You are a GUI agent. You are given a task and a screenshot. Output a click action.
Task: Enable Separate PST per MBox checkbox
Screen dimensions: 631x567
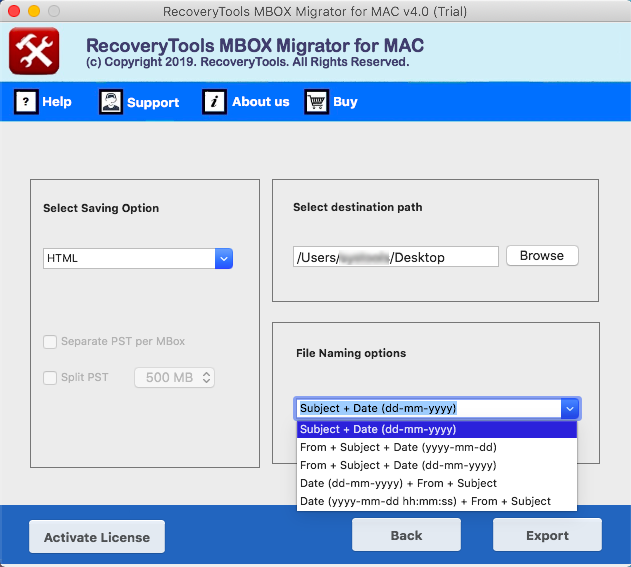pos(50,342)
